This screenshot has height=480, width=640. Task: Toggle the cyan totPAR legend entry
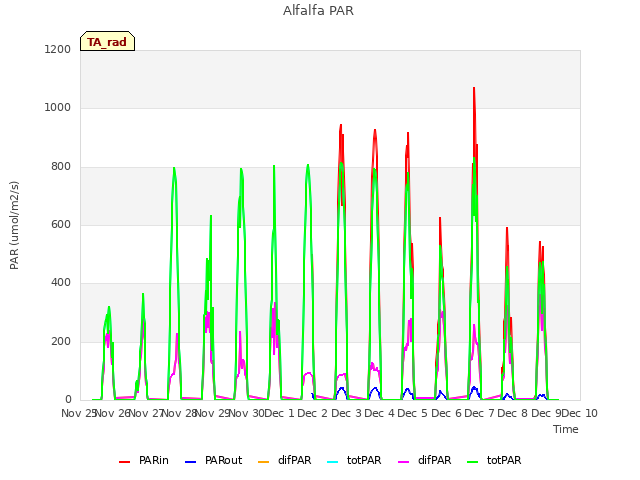click(354, 460)
